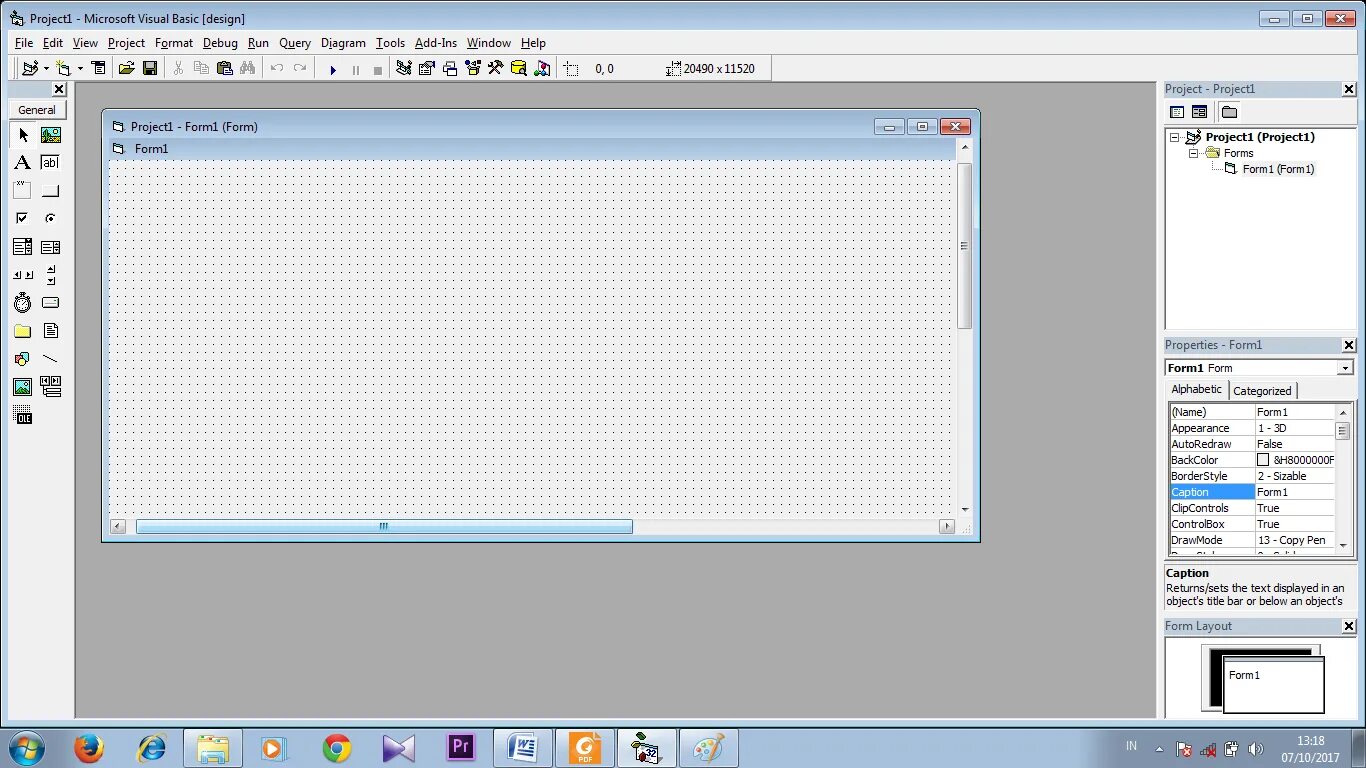This screenshot has width=1366, height=768.
Task: Click Form1 preview in the Form Layout panel
Action: tap(1273, 685)
